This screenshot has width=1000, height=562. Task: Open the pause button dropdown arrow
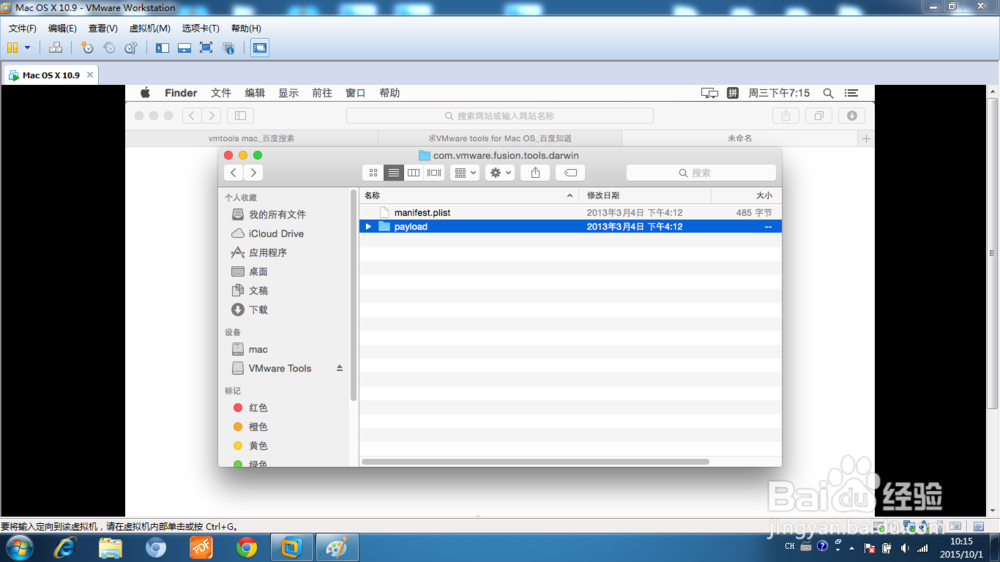27,48
